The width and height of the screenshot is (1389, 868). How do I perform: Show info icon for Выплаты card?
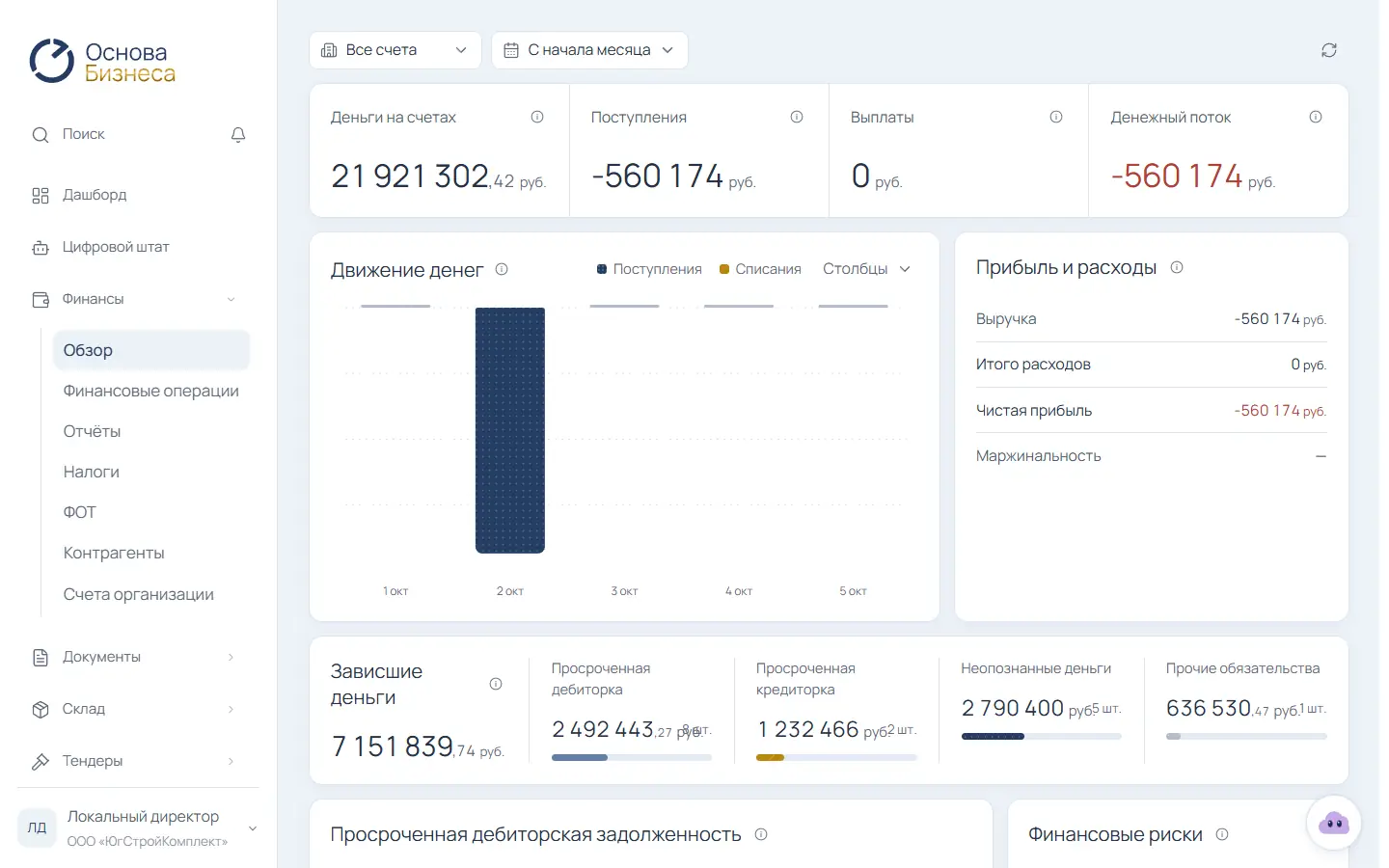(1056, 117)
